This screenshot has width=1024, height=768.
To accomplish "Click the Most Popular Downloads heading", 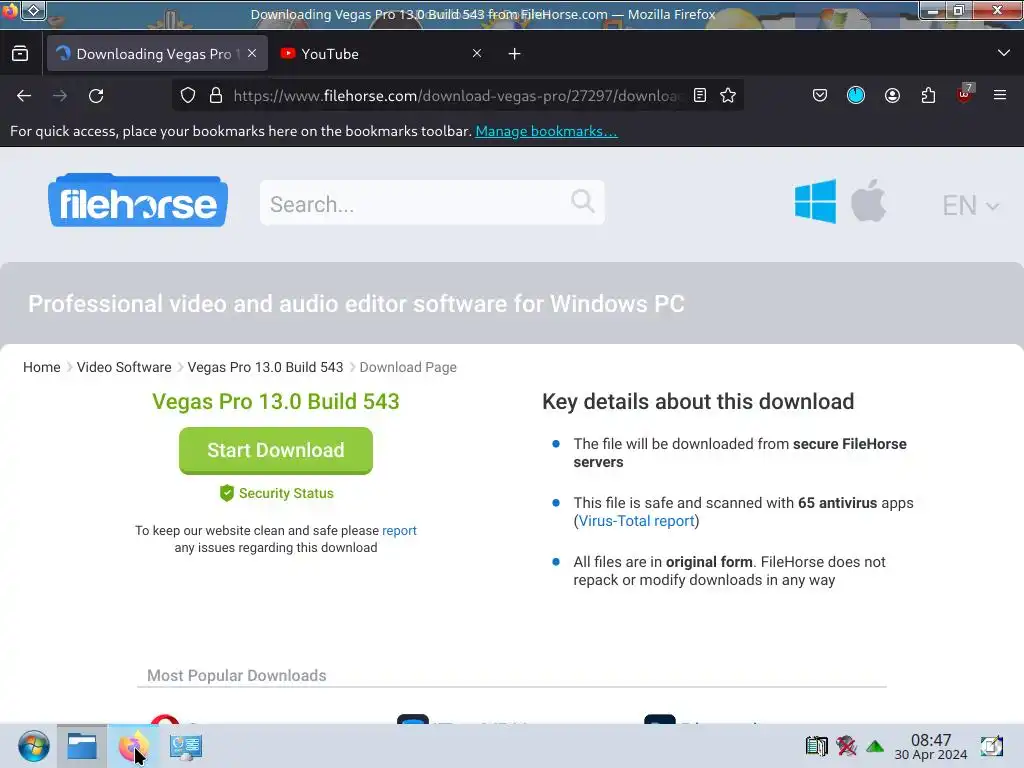I will click(x=236, y=675).
